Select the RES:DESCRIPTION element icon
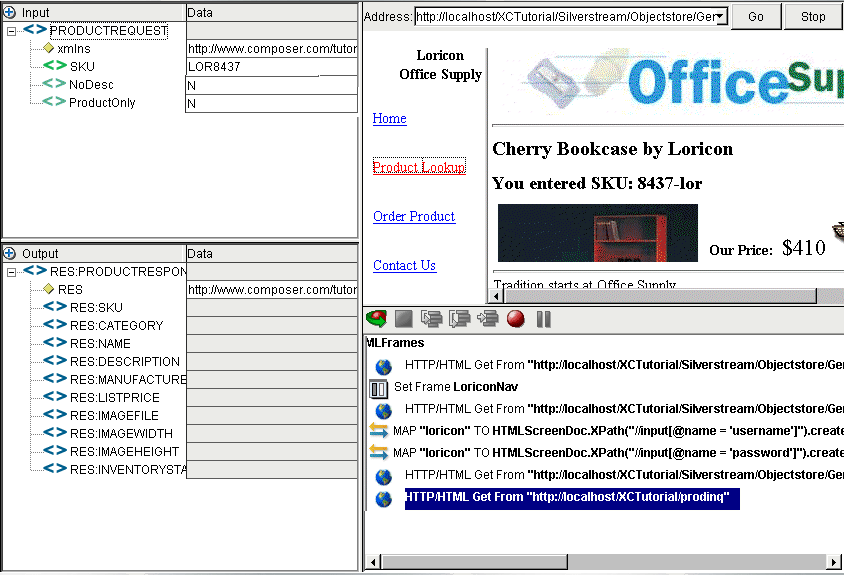This screenshot has height=575, width=844. coord(55,361)
